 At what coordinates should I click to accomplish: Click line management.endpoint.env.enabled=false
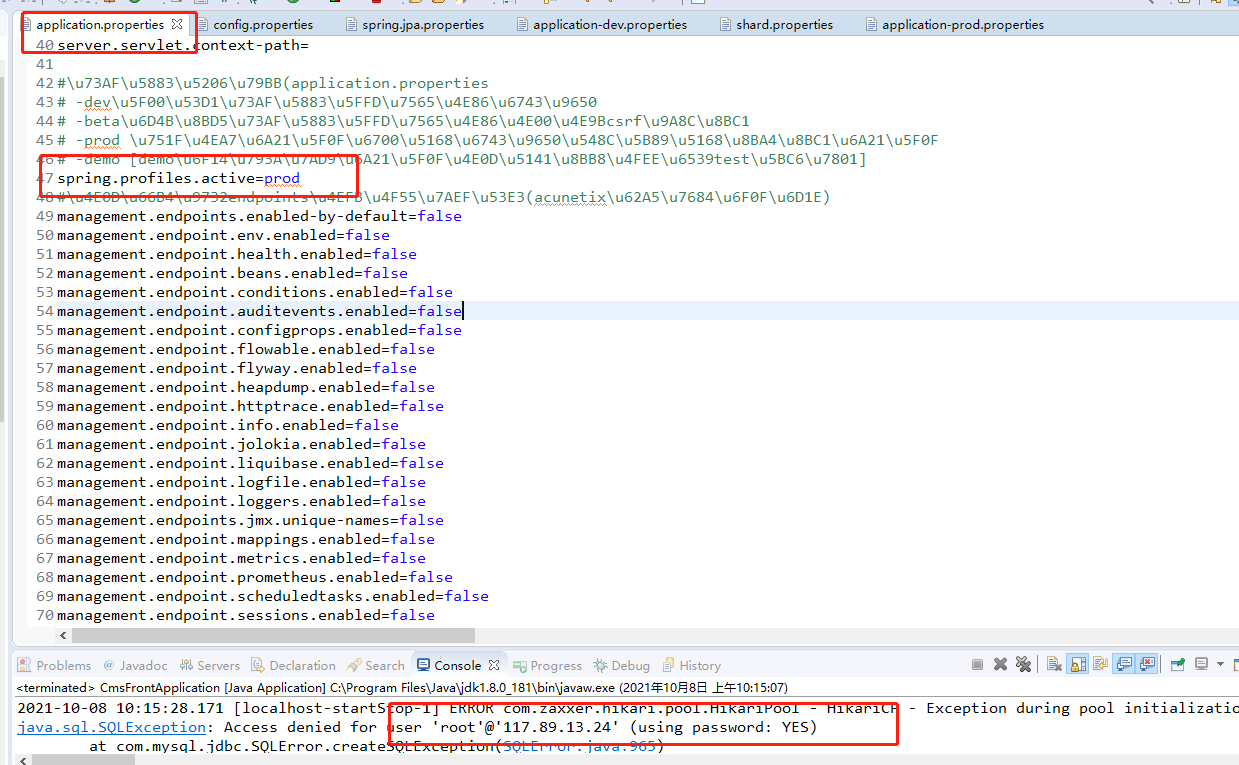point(223,235)
